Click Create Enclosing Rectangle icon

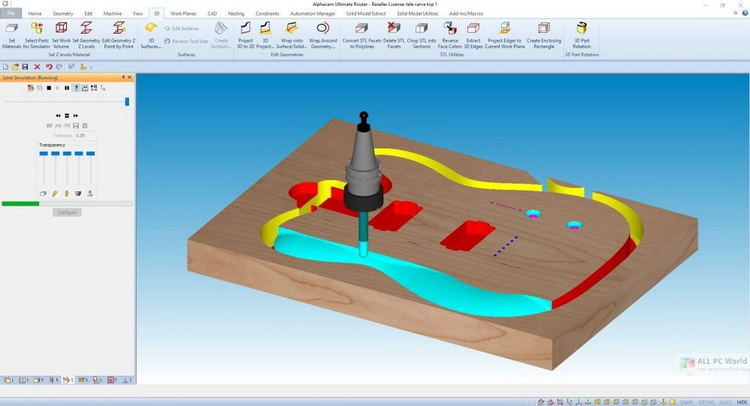[x=546, y=29]
